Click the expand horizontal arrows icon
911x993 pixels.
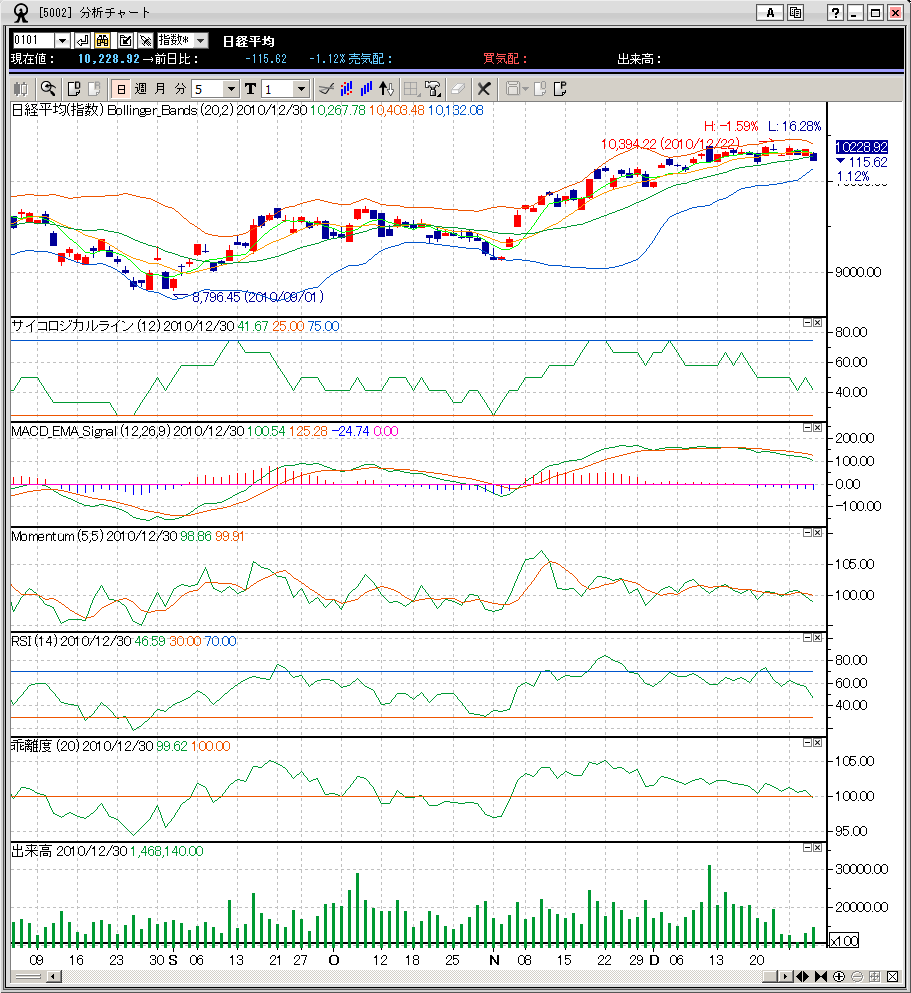804,977
